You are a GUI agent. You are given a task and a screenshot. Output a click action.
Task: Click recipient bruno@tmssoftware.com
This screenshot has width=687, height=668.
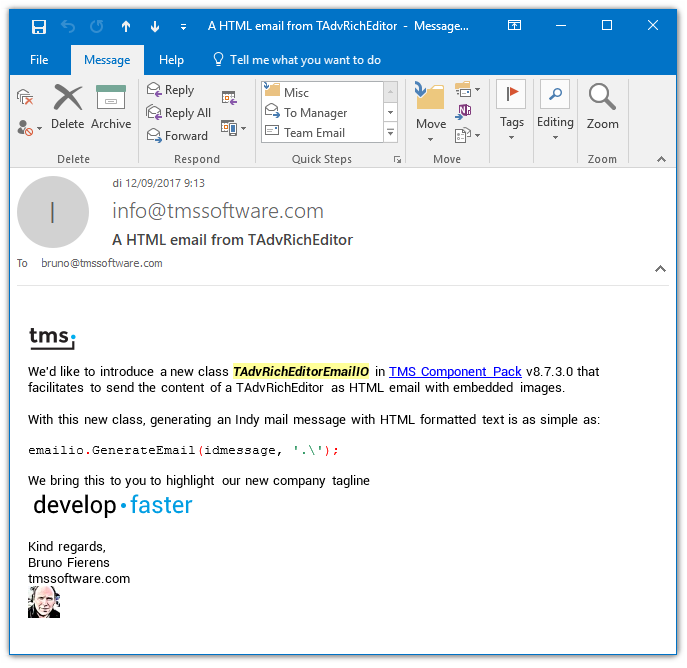point(102,263)
